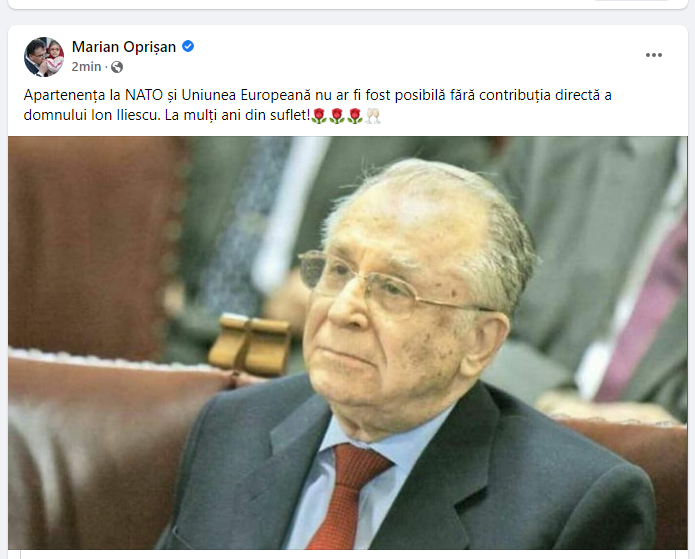Click the wooden object on the bench
The height and width of the screenshot is (559, 695).
point(249,344)
